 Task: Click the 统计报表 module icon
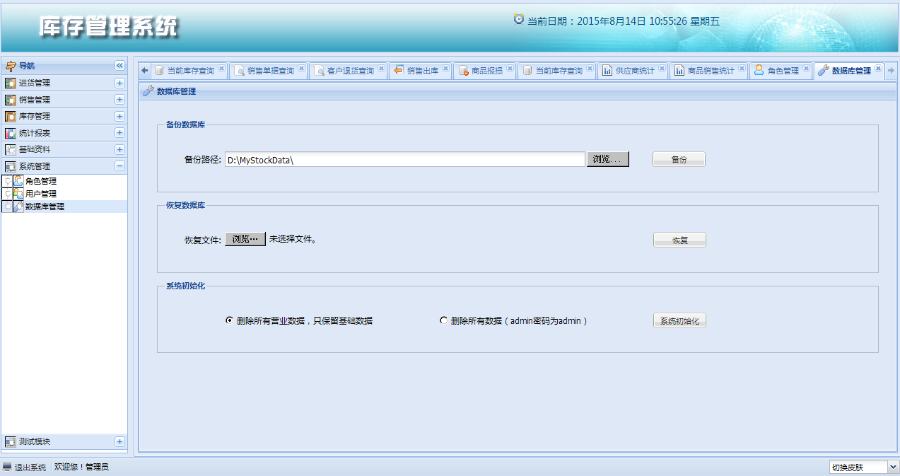(x=10, y=133)
